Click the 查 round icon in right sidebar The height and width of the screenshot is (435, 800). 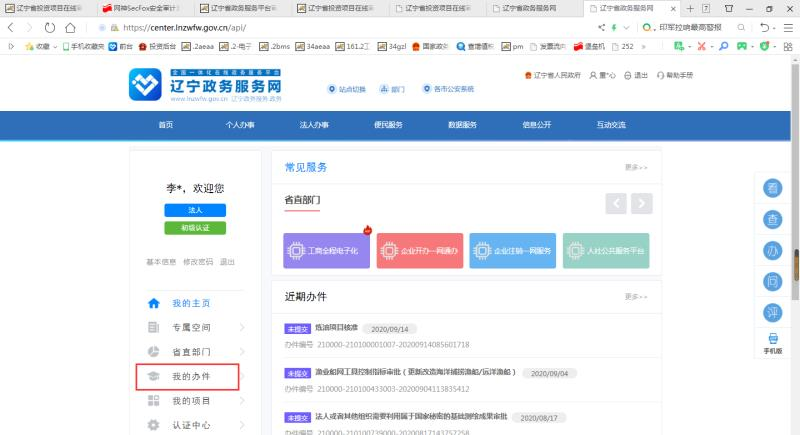click(773, 220)
